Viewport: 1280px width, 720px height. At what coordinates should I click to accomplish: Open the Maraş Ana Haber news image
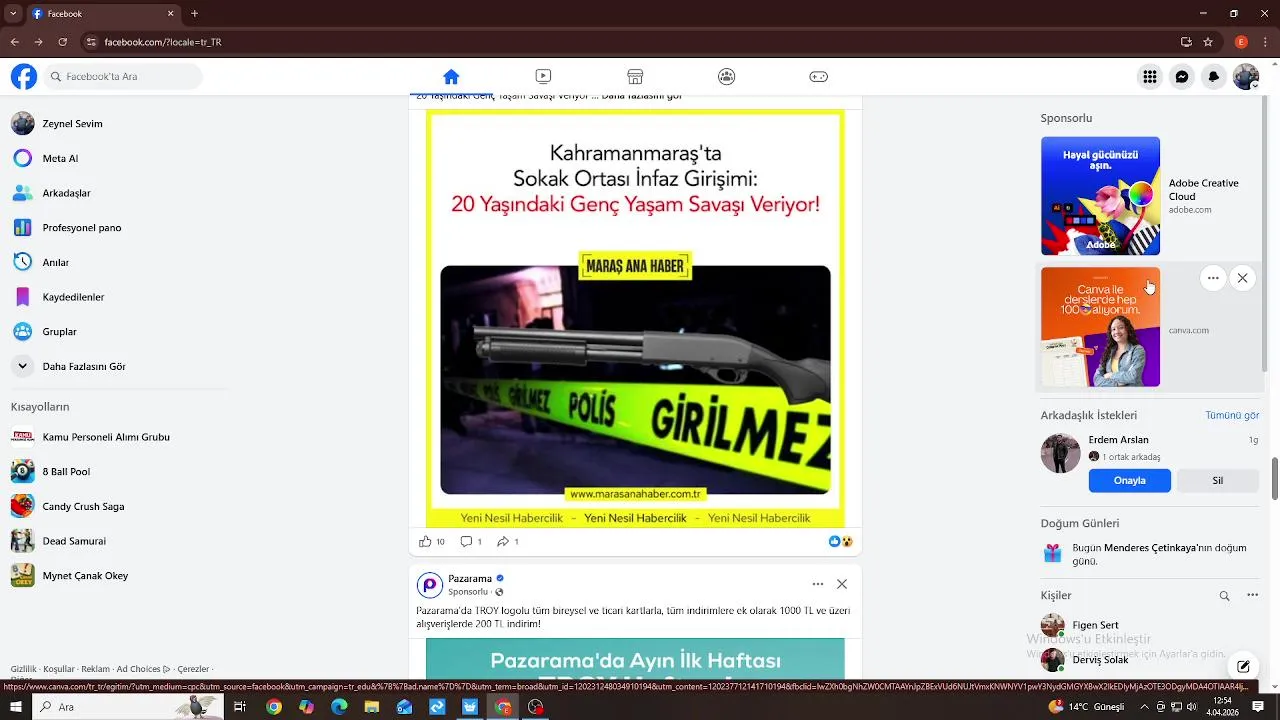click(x=635, y=318)
